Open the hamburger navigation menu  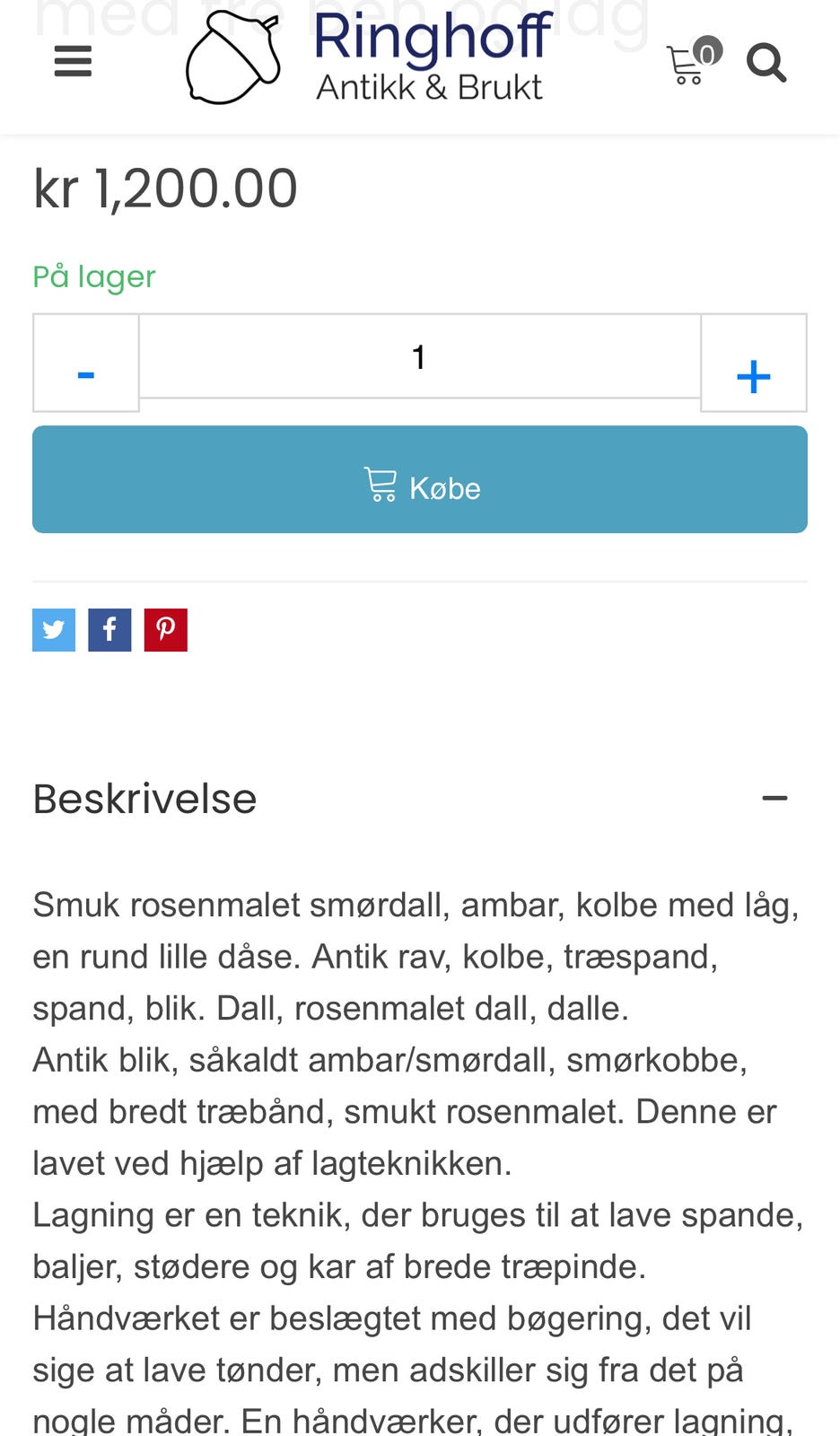click(73, 61)
